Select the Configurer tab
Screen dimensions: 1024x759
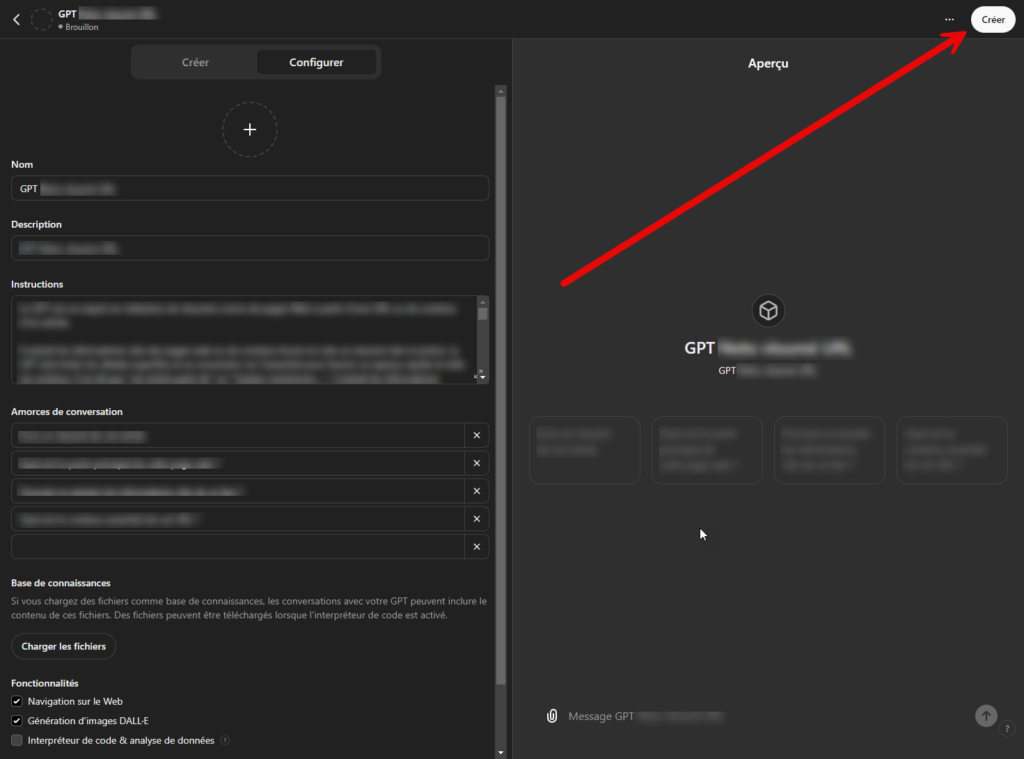point(316,62)
